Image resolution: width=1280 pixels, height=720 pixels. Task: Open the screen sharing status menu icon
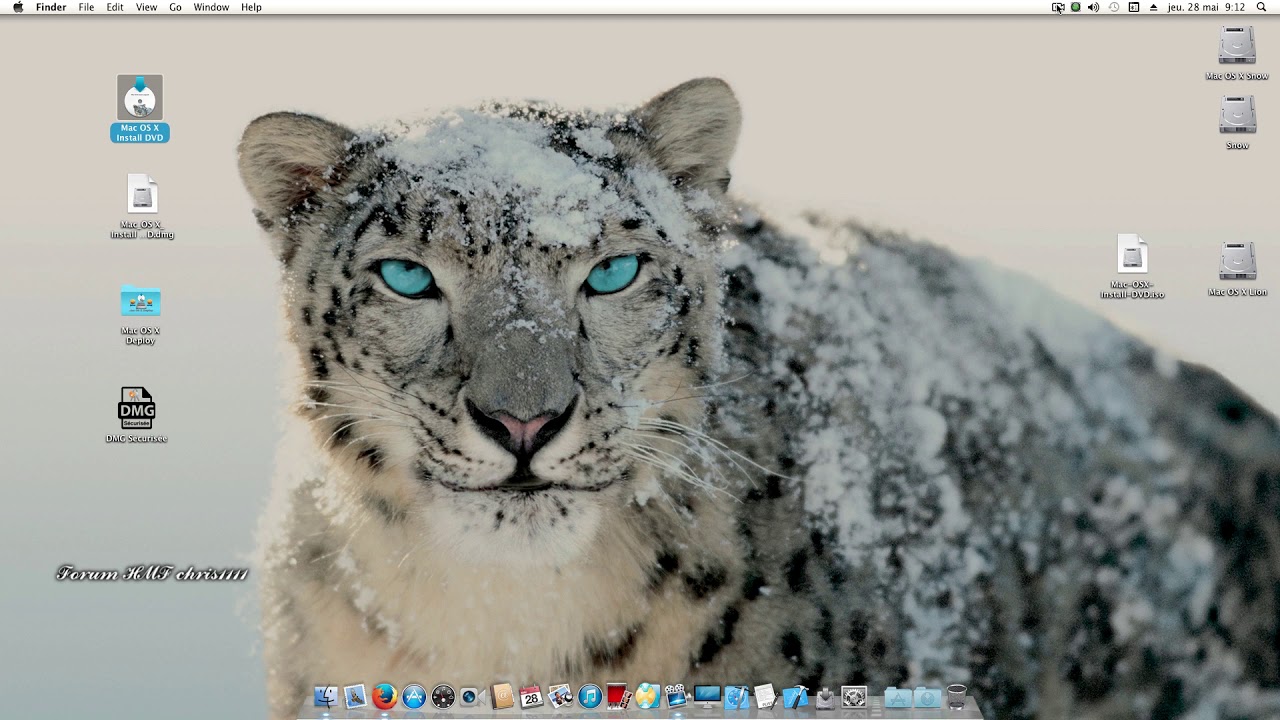1058,7
